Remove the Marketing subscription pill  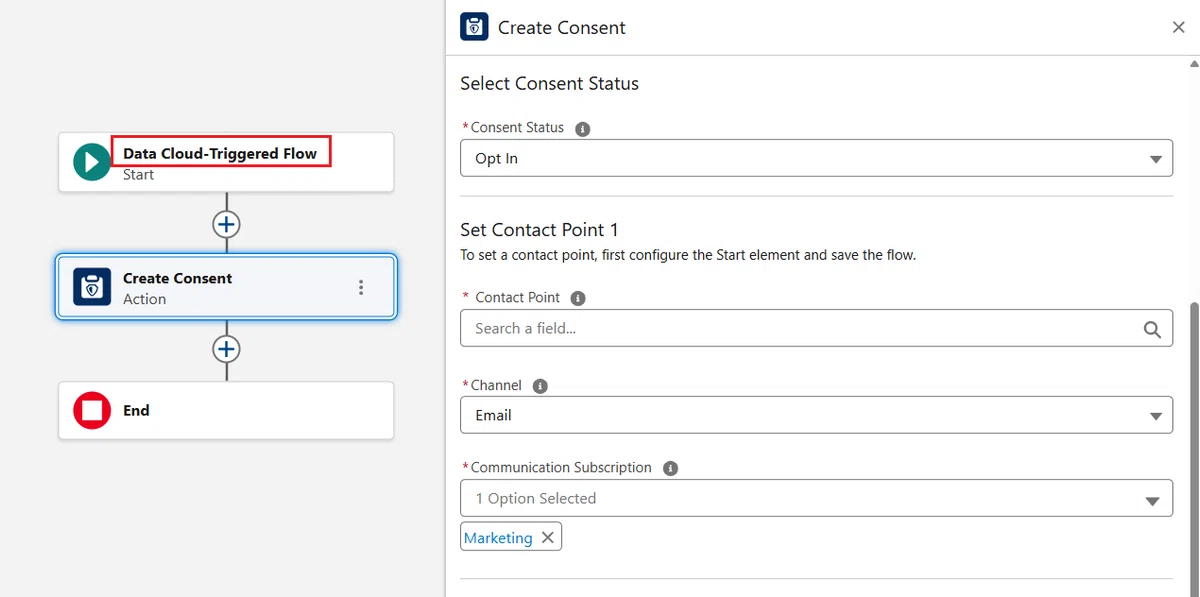click(547, 537)
